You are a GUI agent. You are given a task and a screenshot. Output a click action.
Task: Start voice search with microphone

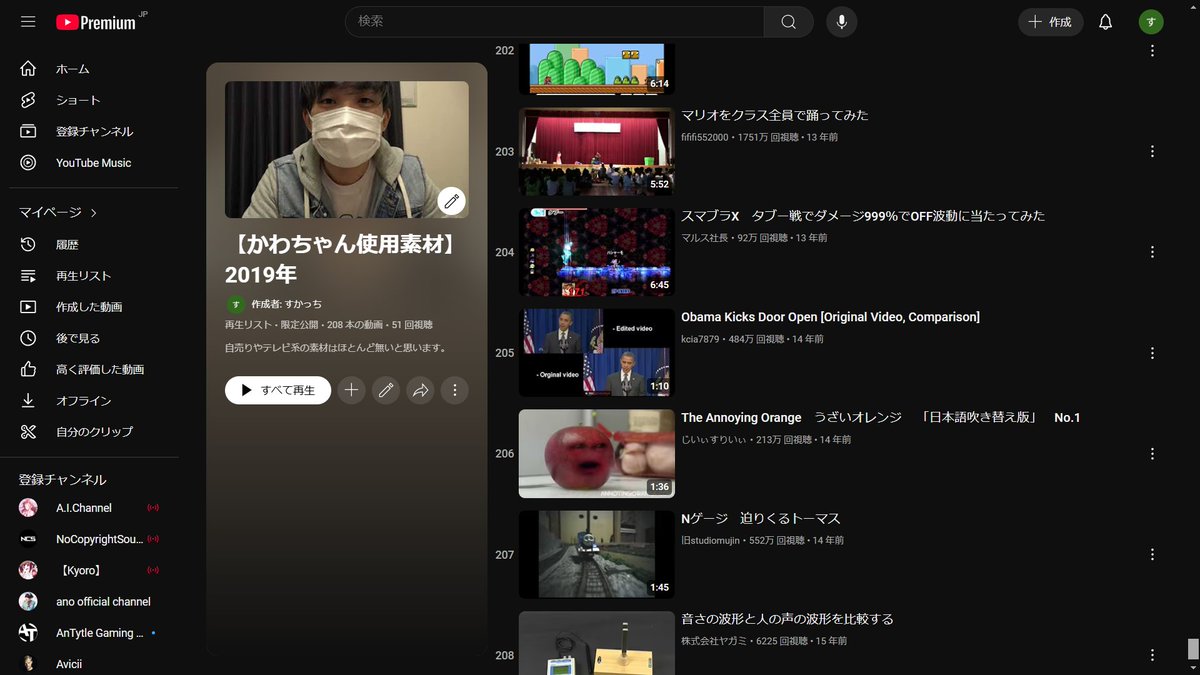pyautogui.click(x=841, y=22)
